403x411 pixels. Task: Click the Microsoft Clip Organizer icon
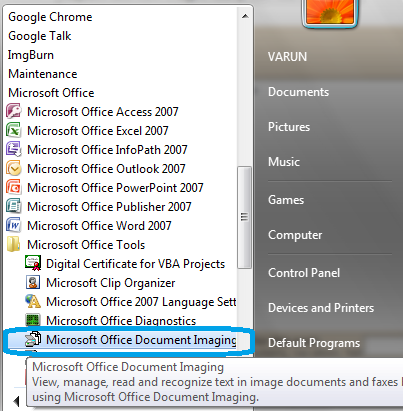[x=33, y=282]
